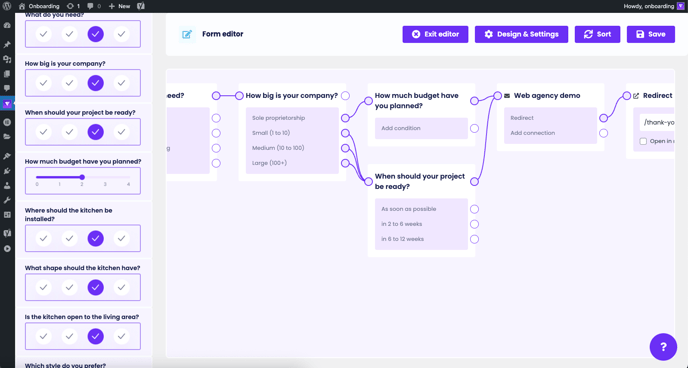
Task: Collapse the WordPress sidebar menu
Action: click(7, 248)
